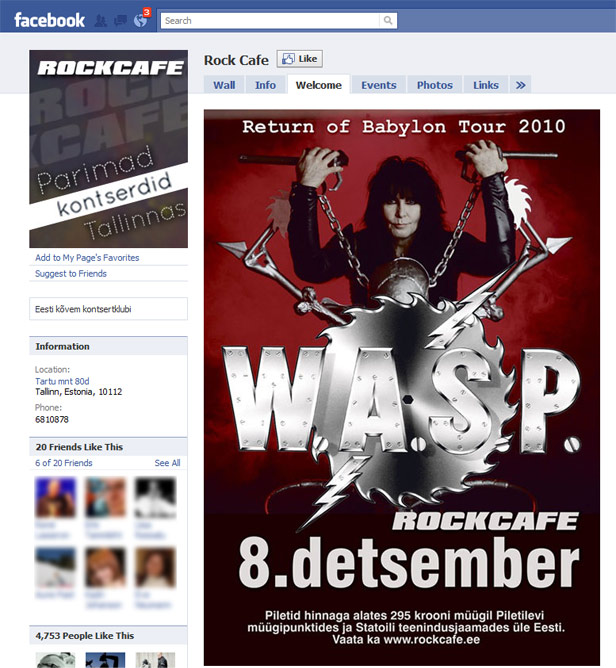This screenshot has height=668, width=616.
Task: Open friend requests icon in header
Action: pos(101,20)
